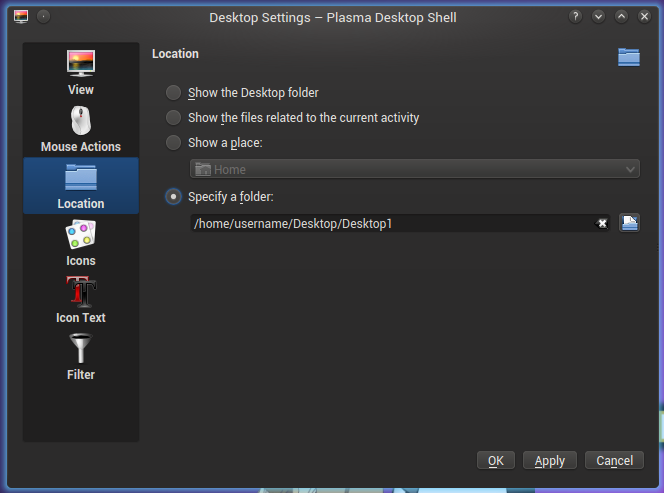Image resolution: width=664 pixels, height=493 pixels.
Task: Click the help question mark in the title bar
Action: tap(575, 17)
